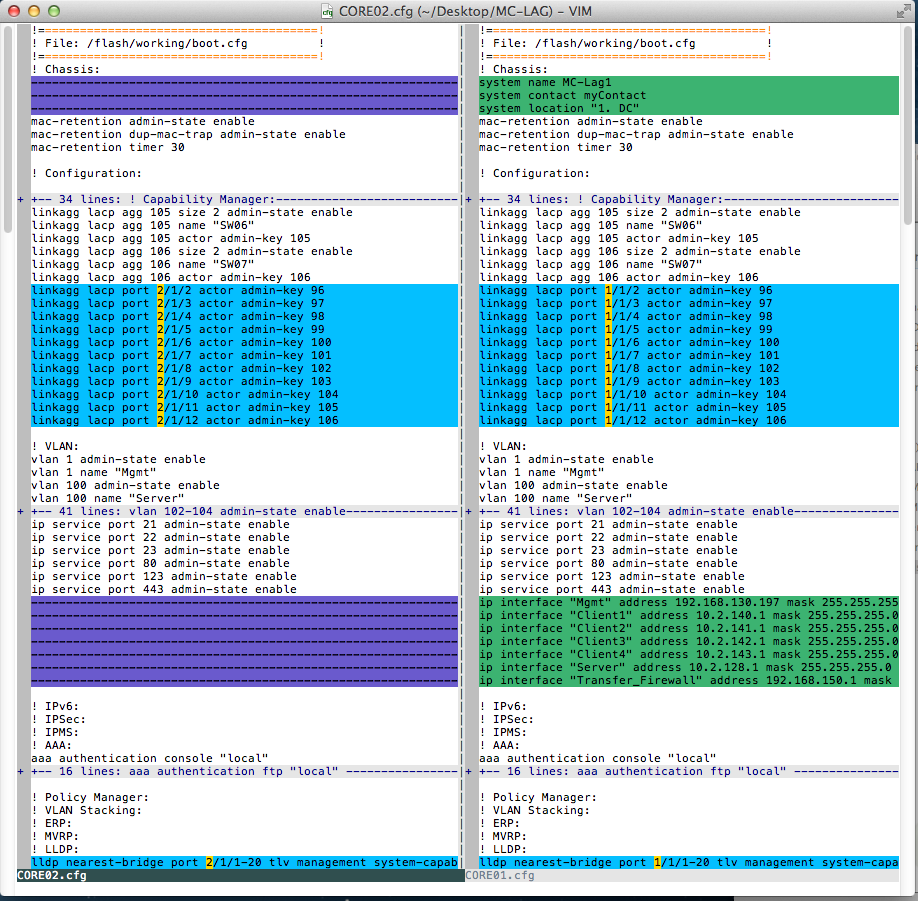Viewport: 918px width, 901px height.
Task: Click the vertical split divider between the panes
Action: (461, 450)
